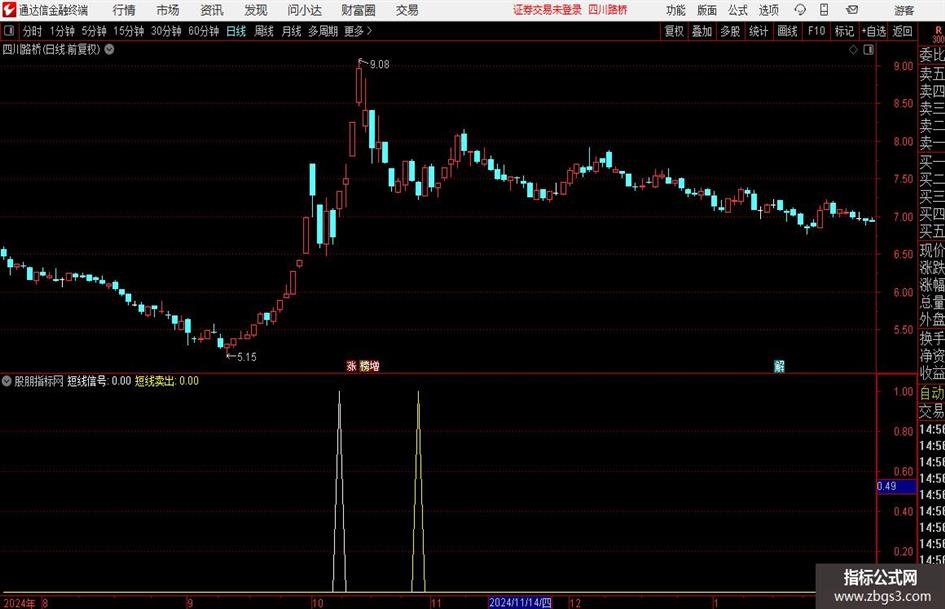Expand the 更多 periods list
The width and height of the screenshot is (945, 609).
pos(358,31)
